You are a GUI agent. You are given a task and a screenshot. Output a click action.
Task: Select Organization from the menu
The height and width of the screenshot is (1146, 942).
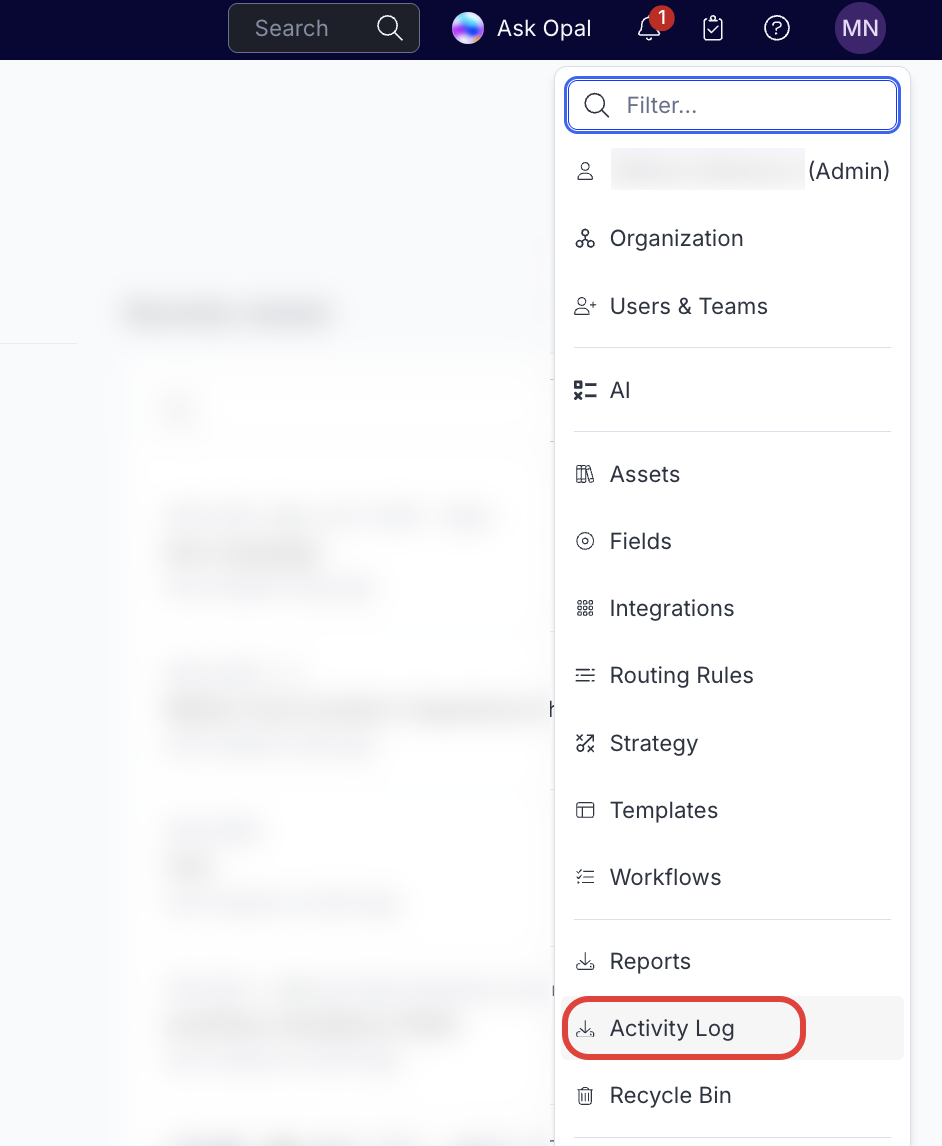pos(676,238)
